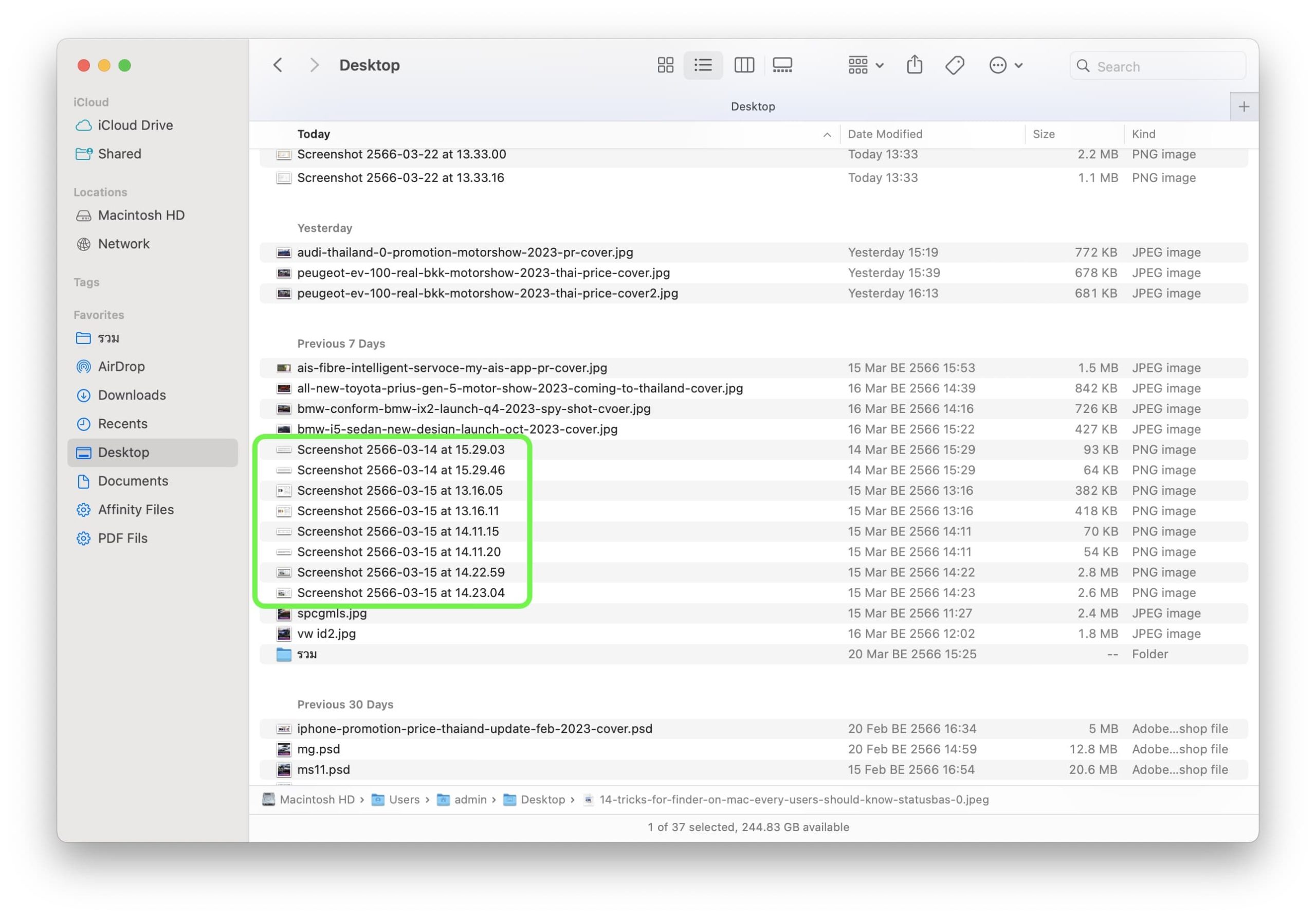
Task: Click the Tags toolbar icon
Action: [954, 65]
